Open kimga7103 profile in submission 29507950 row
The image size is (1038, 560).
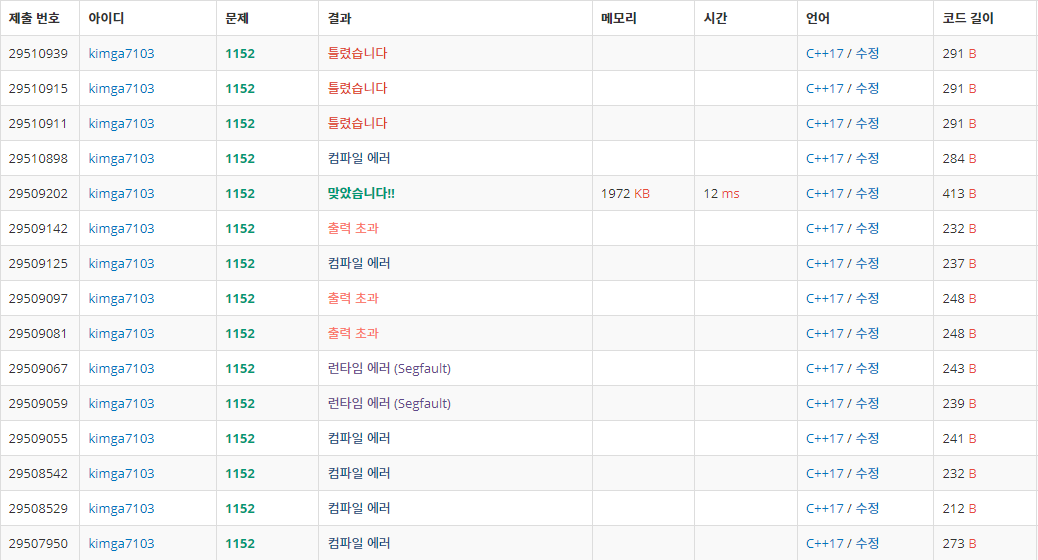pos(121,544)
